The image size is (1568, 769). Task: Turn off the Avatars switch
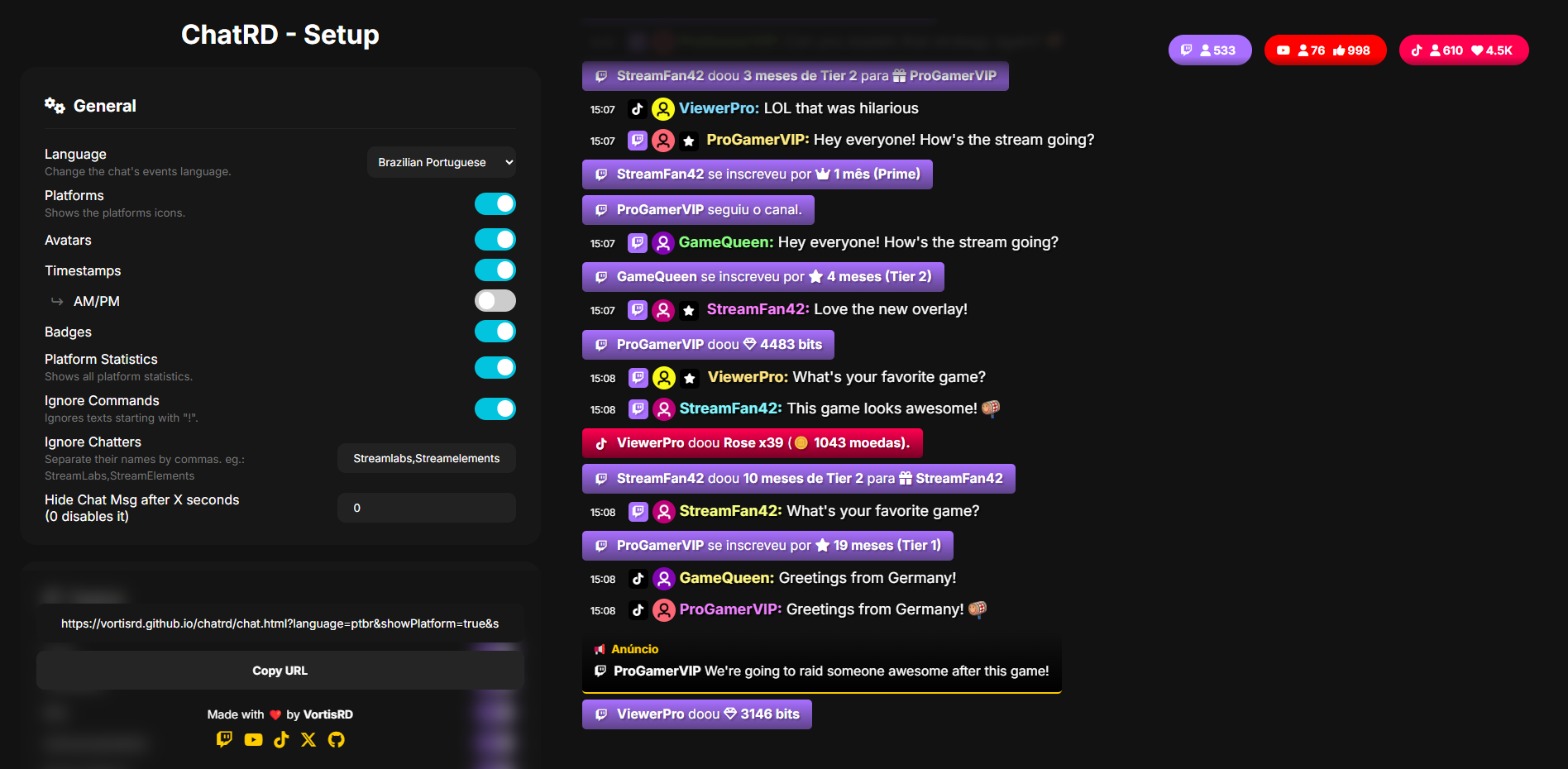495,240
